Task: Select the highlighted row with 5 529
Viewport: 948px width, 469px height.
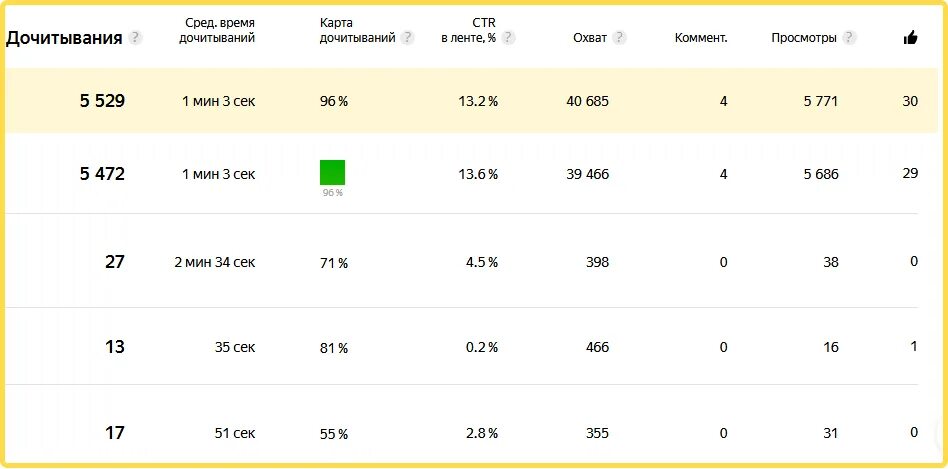Action: pyautogui.click(x=472, y=101)
